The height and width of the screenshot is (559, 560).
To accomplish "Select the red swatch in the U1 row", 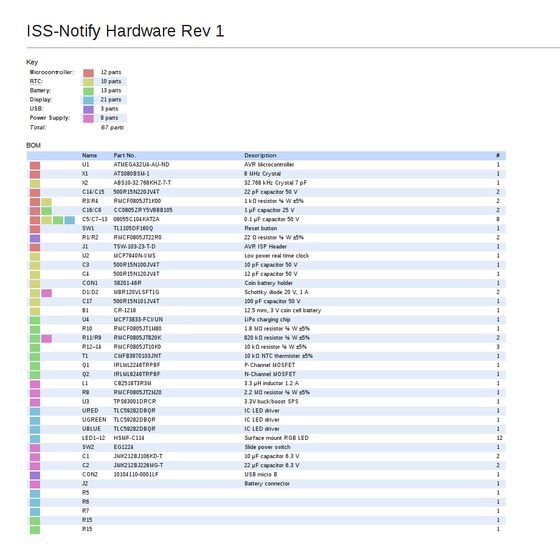I will point(35,165).
